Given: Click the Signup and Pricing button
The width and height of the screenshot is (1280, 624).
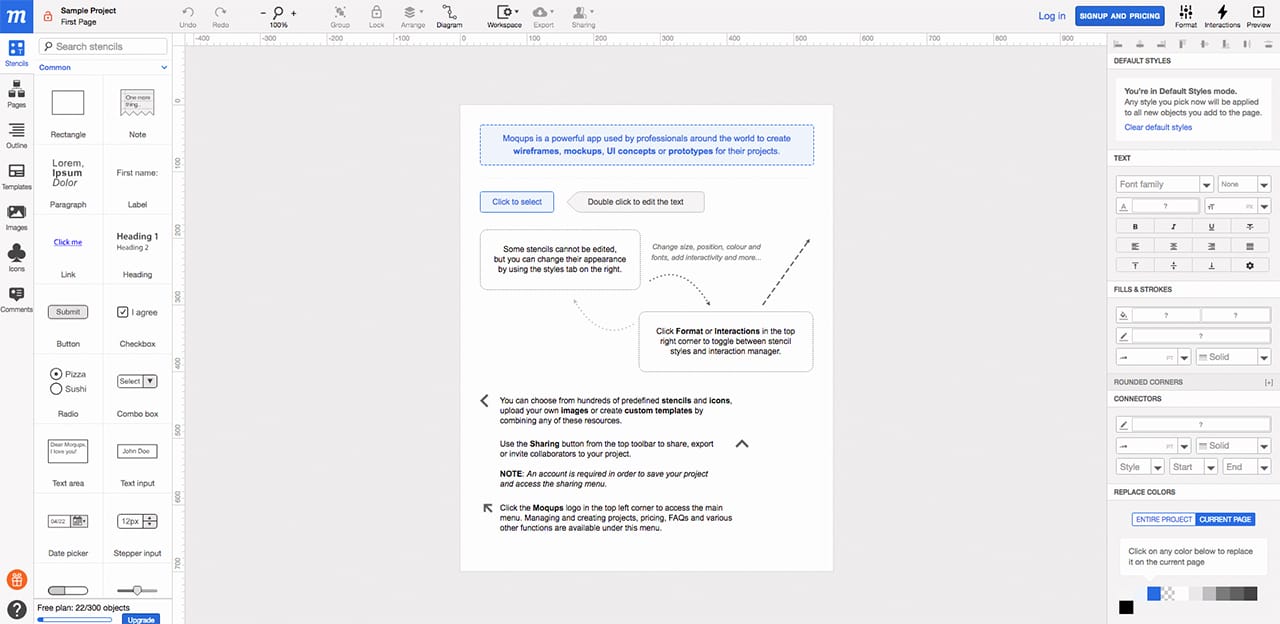Looking at the screenshot, I should point(1119,16).
